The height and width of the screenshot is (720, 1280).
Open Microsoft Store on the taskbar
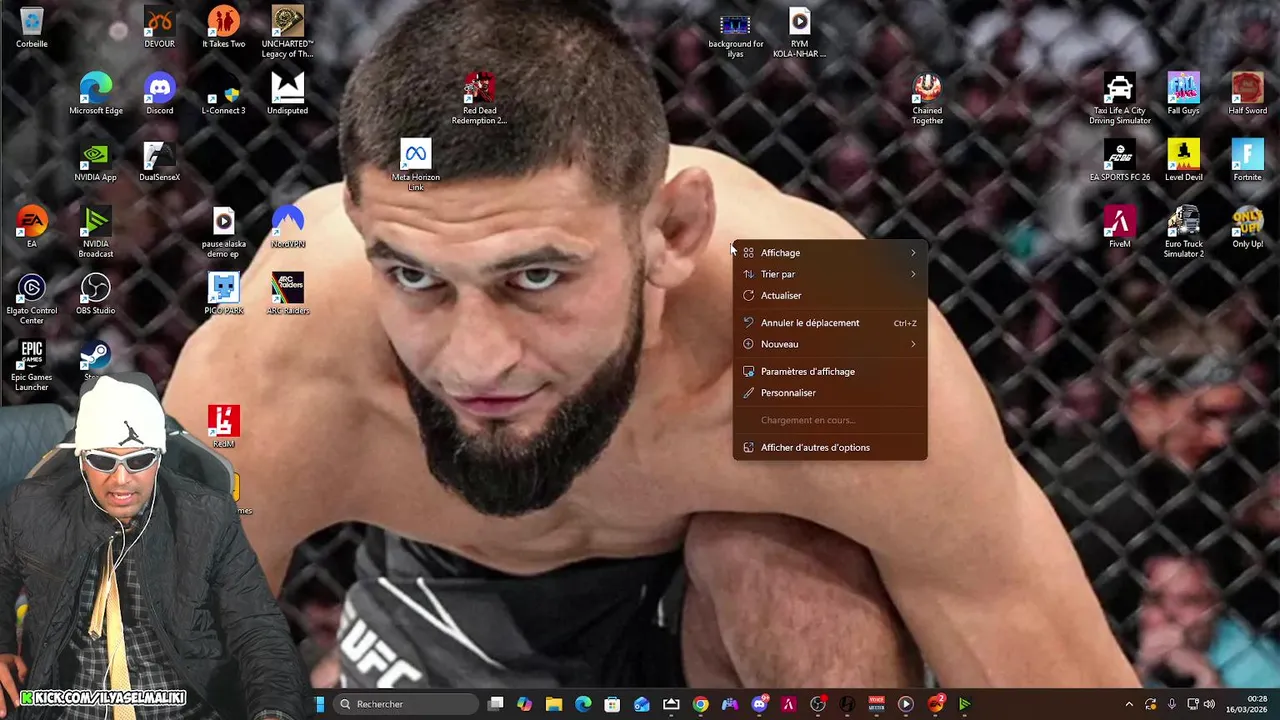coord(612,704)
